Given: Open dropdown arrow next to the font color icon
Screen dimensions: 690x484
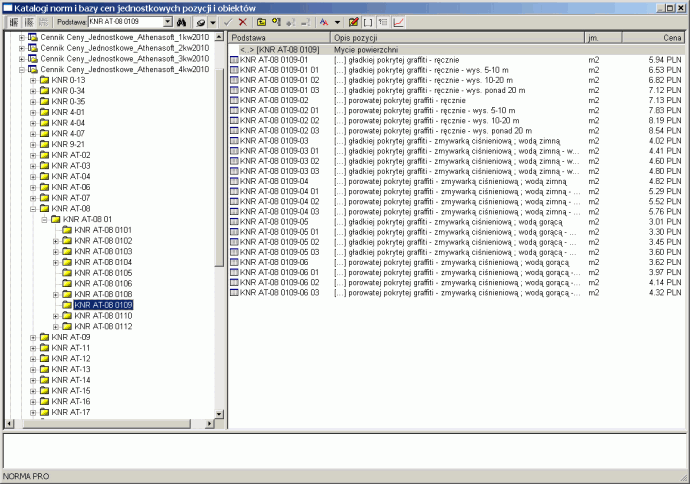Looking at the screenshot, I should (337, 21).
